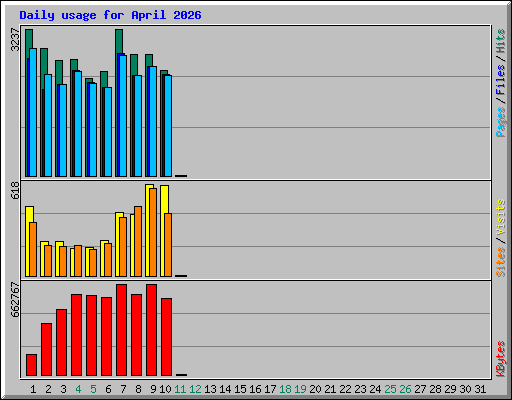Click day 1 on the x-axis
Image resolution: width=512 pixels, height=400 pixels.
pos(33,389)
